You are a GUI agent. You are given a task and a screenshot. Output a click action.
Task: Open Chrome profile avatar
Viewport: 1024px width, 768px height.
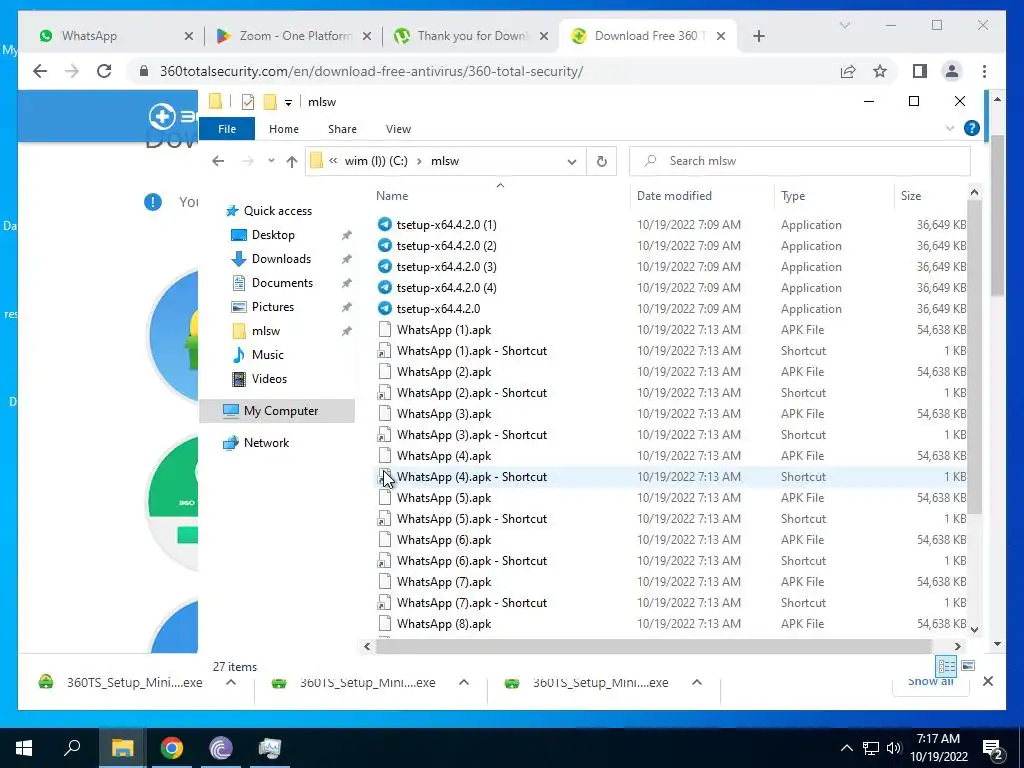pyautogui.click(x=952, y=71)
